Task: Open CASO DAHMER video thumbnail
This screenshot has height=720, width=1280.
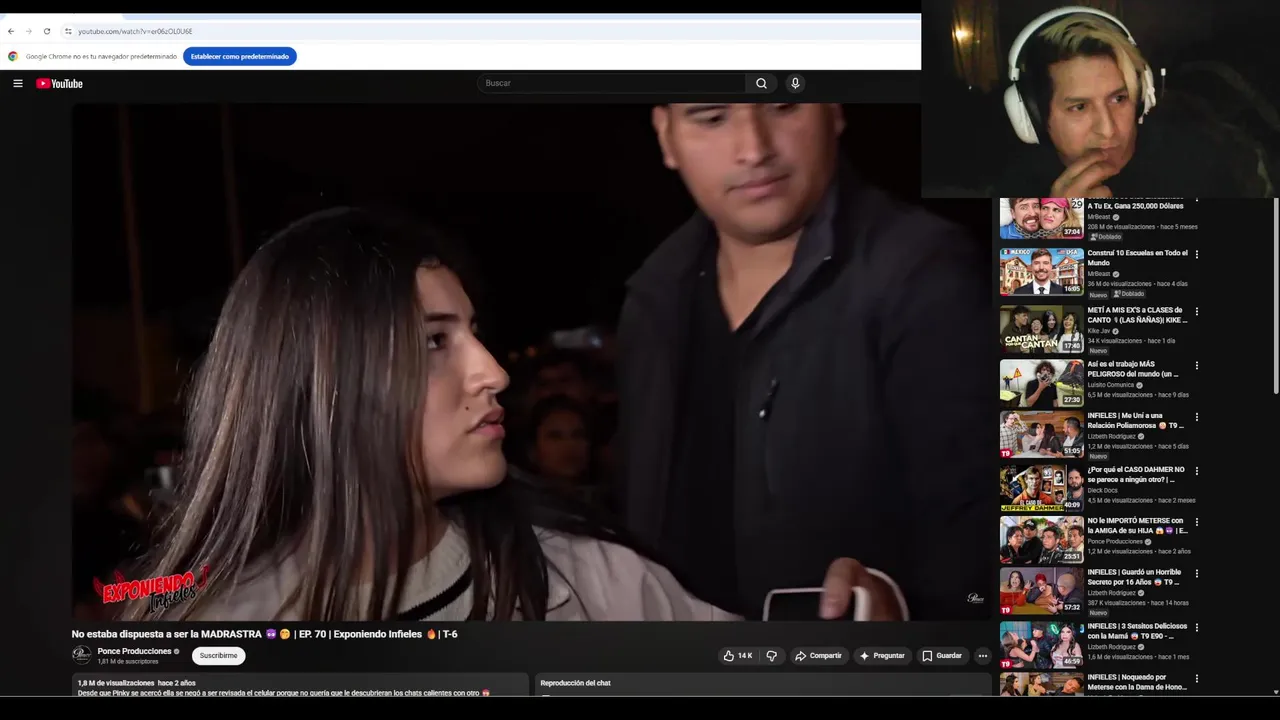Action: pyautogui.click(x=1041, y=488)
